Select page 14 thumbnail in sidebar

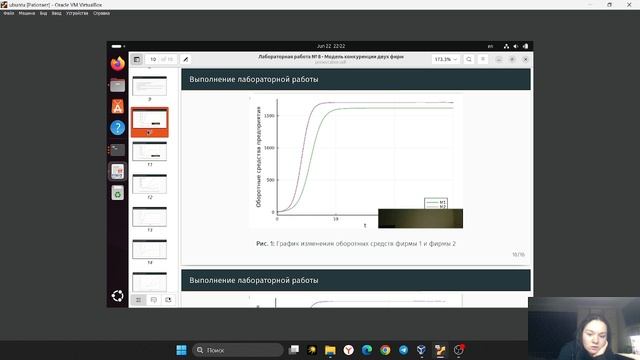(x=150, y=249)
